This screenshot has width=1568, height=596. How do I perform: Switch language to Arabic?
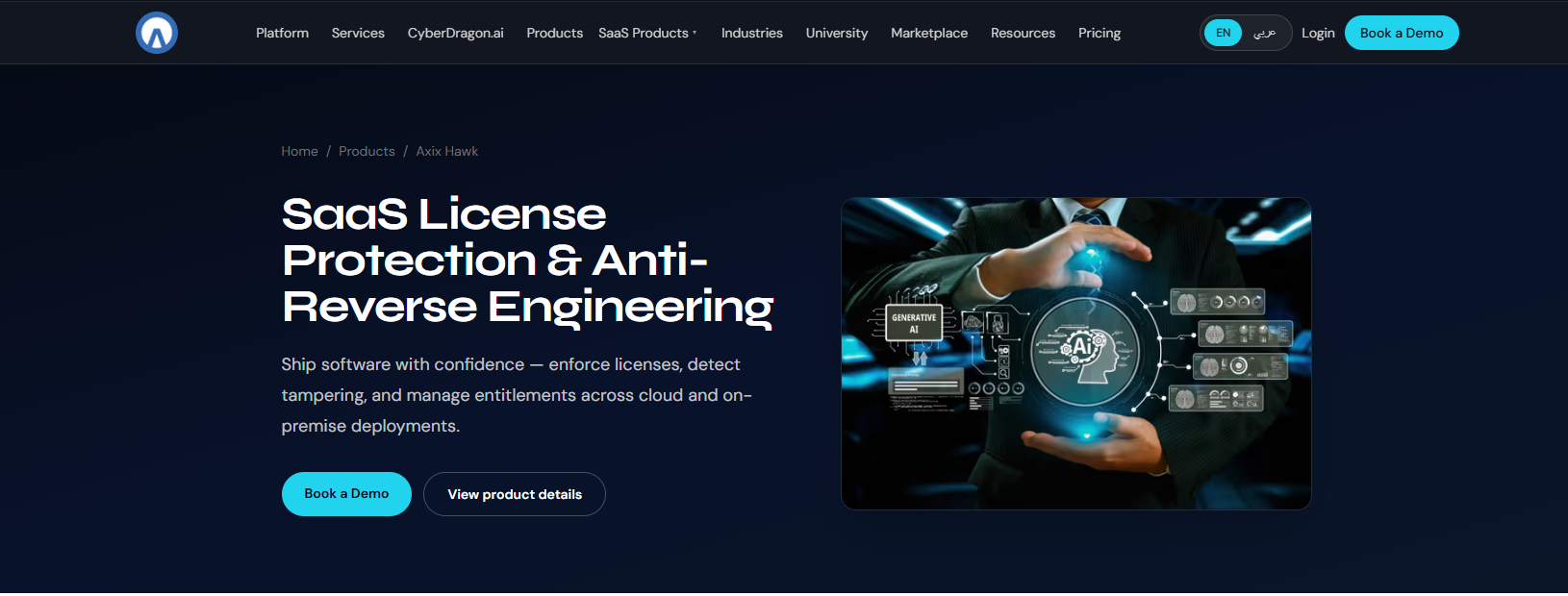[x=1265, y=33]
